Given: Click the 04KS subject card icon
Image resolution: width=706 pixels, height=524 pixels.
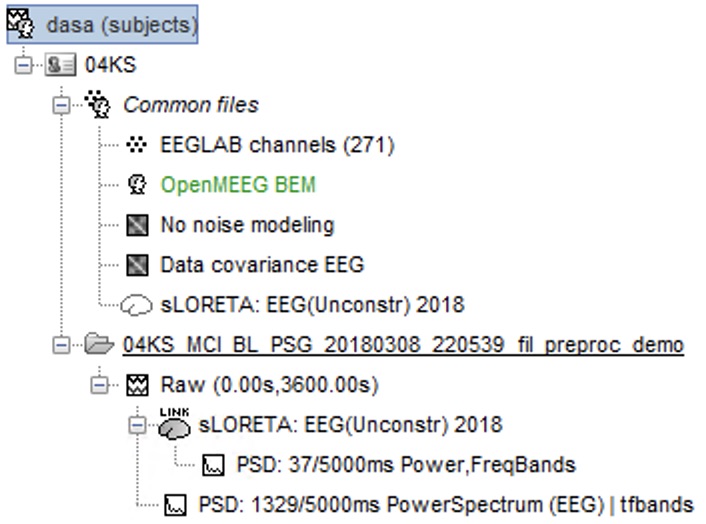Looking at the screenshot, I should [60, 65].
